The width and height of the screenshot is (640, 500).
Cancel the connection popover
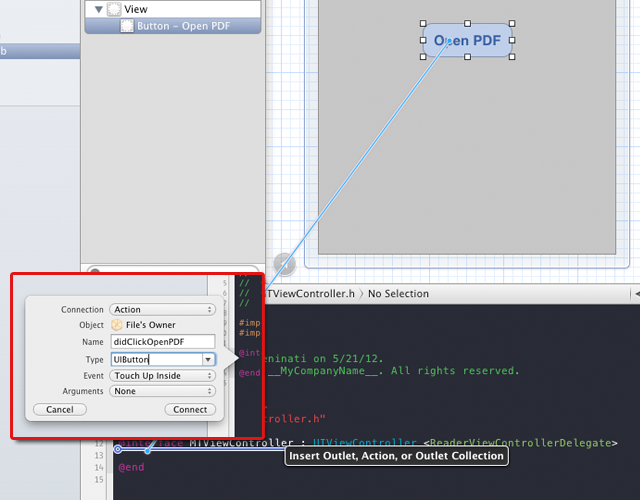pos(60,409)
